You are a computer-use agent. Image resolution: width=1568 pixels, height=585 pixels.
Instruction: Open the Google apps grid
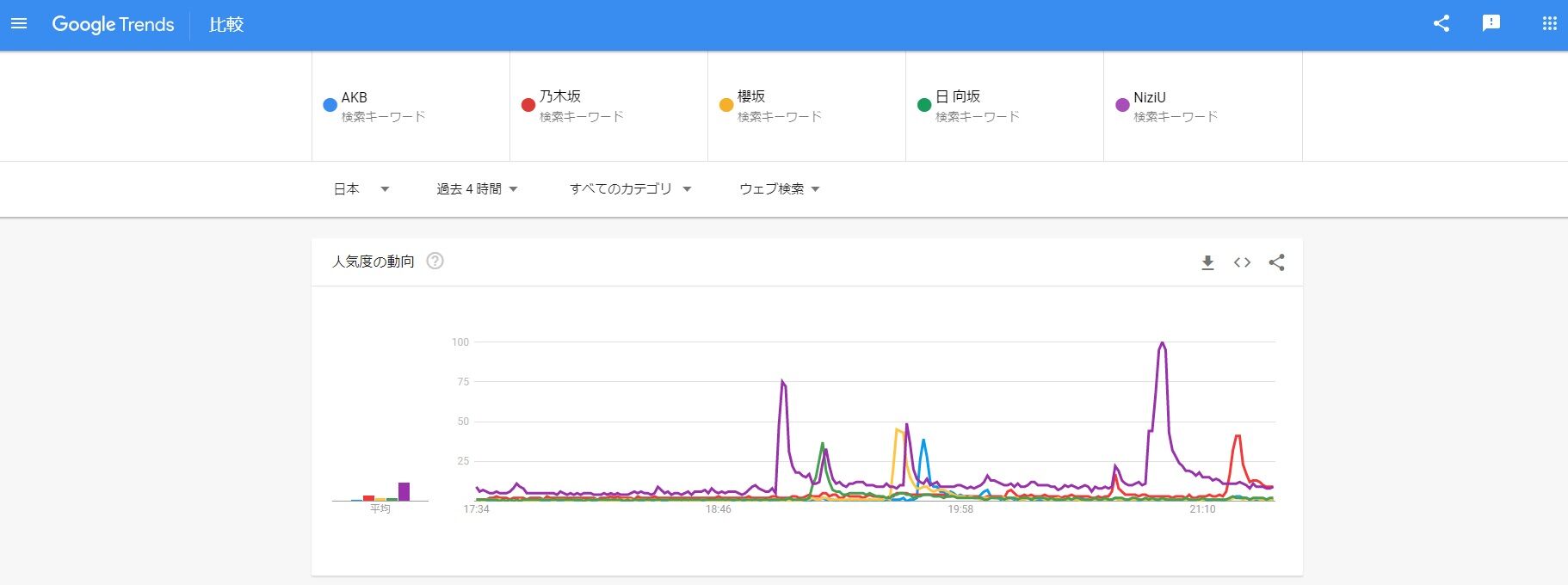1549,24
